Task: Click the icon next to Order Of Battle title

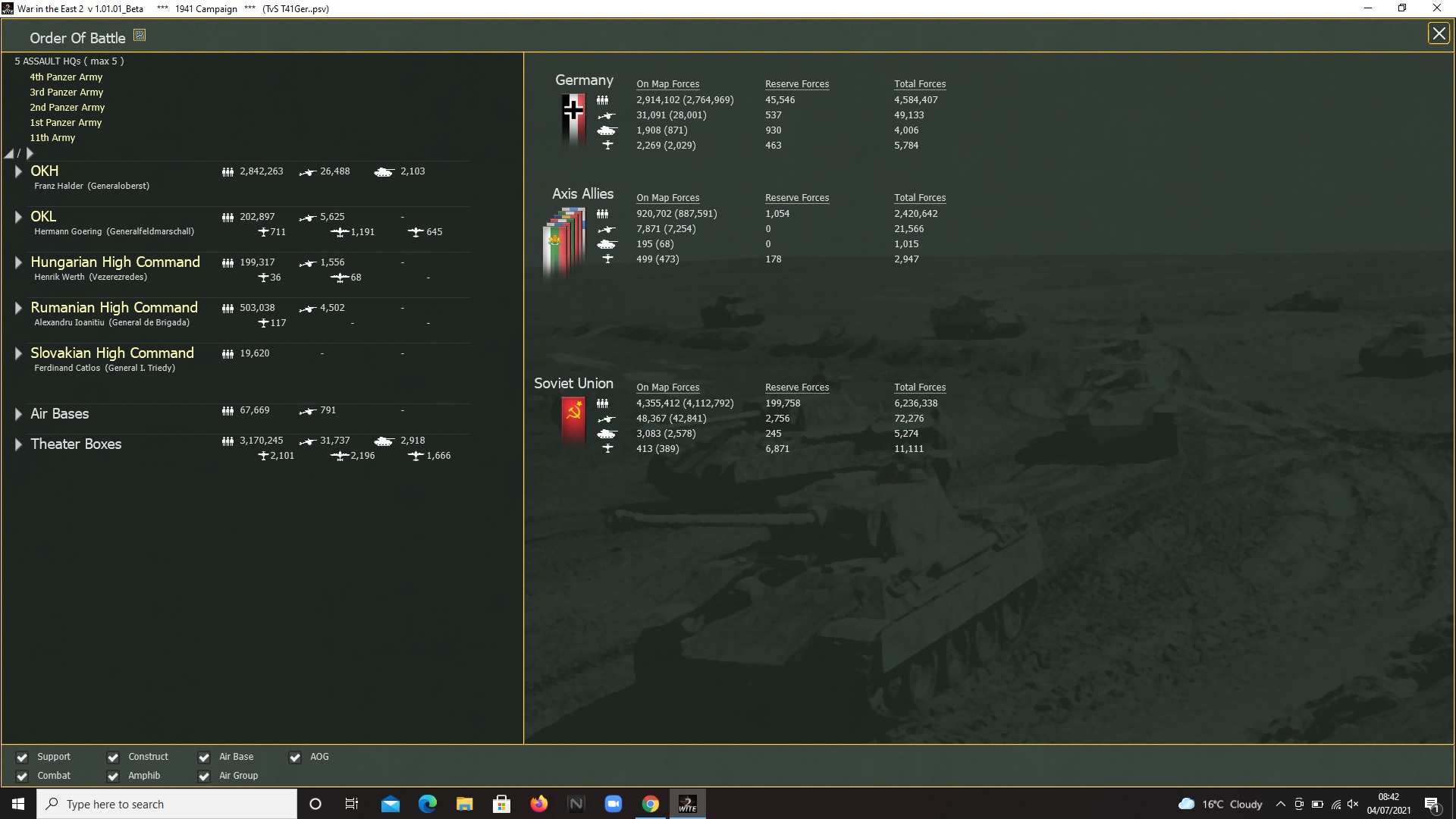Action: coord(140,36)
